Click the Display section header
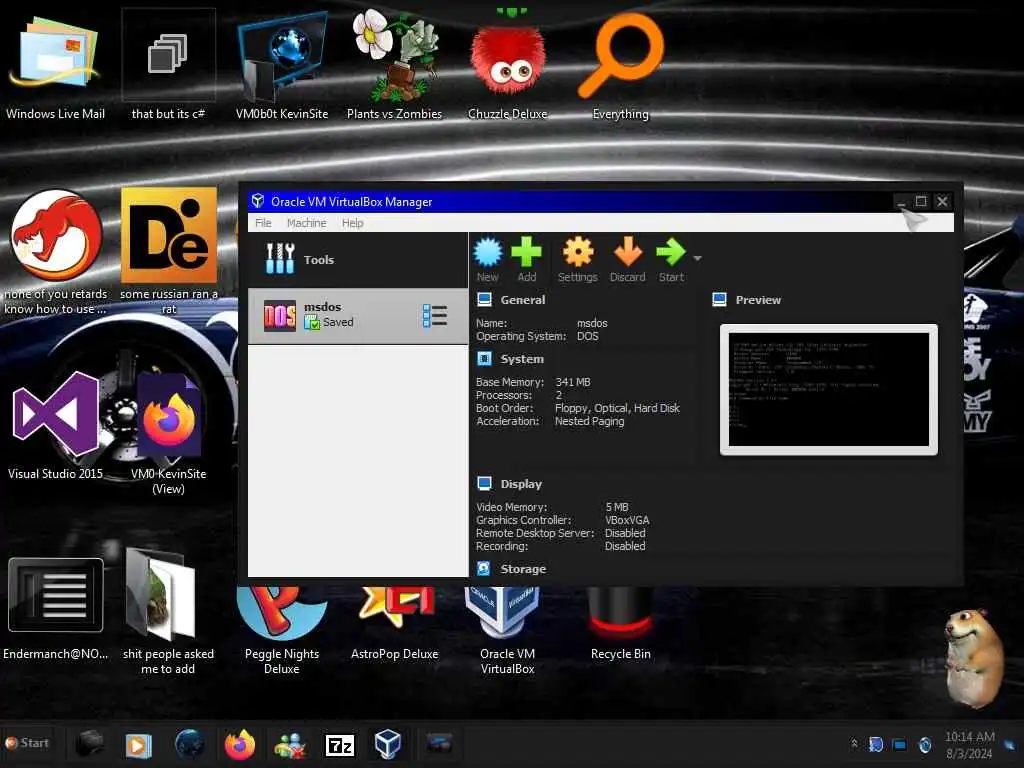Viewport: 1024px width, 768px height. pos(521,484)
